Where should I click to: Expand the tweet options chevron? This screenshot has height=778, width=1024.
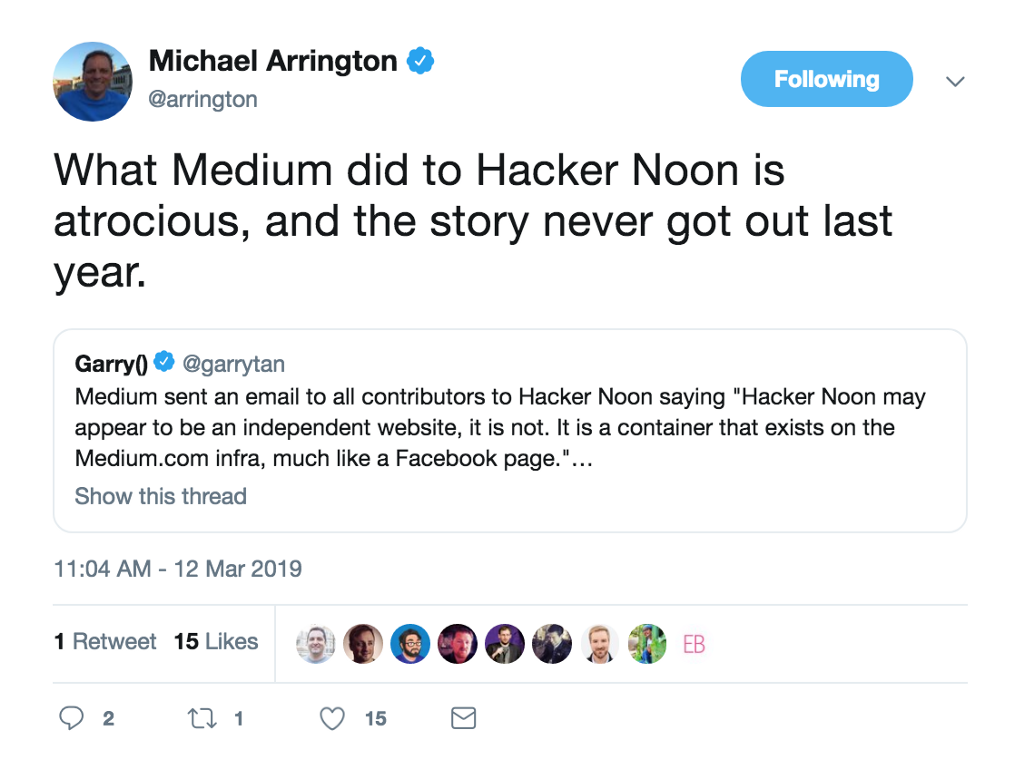click(955, 81)
